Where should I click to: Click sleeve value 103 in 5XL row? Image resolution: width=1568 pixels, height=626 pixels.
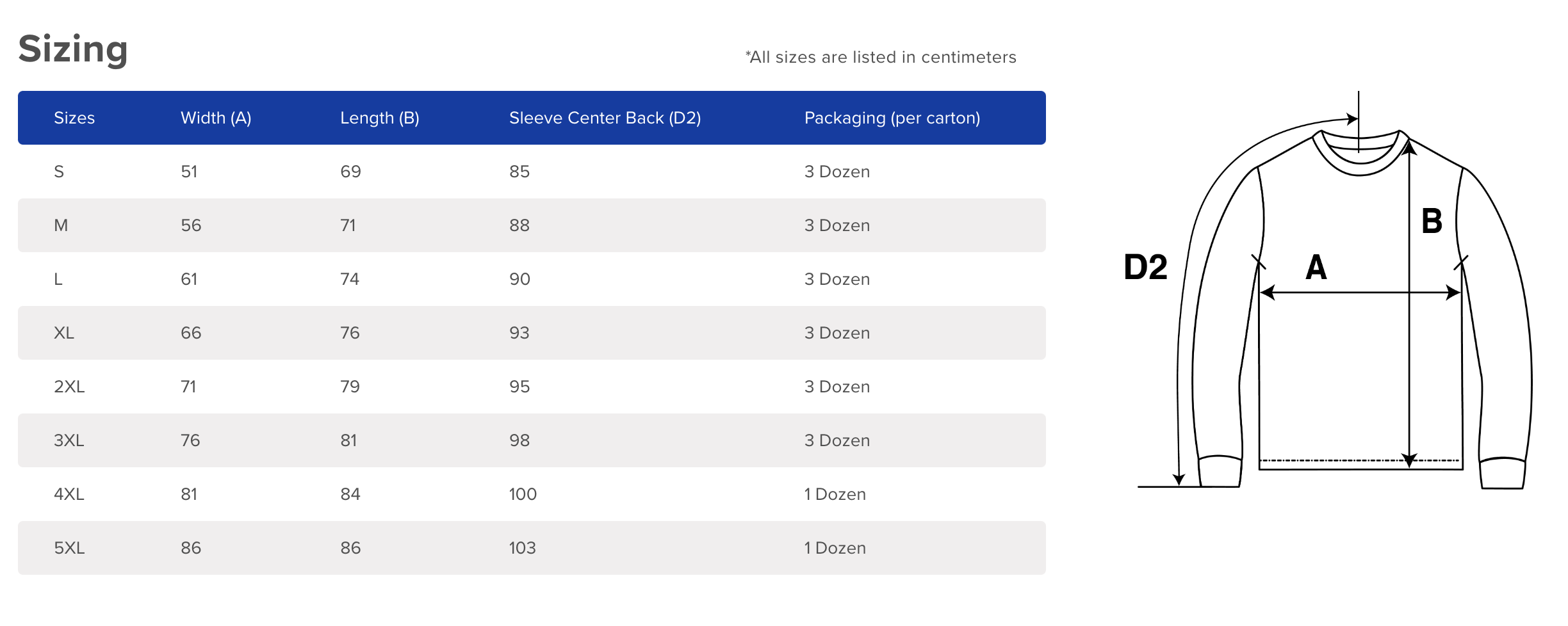coord(522,548)
